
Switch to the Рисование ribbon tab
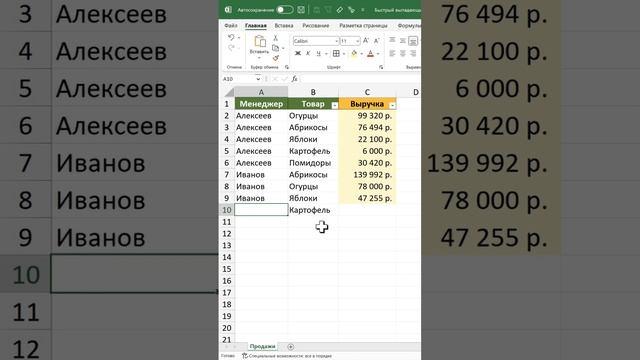tap(316, 25)
